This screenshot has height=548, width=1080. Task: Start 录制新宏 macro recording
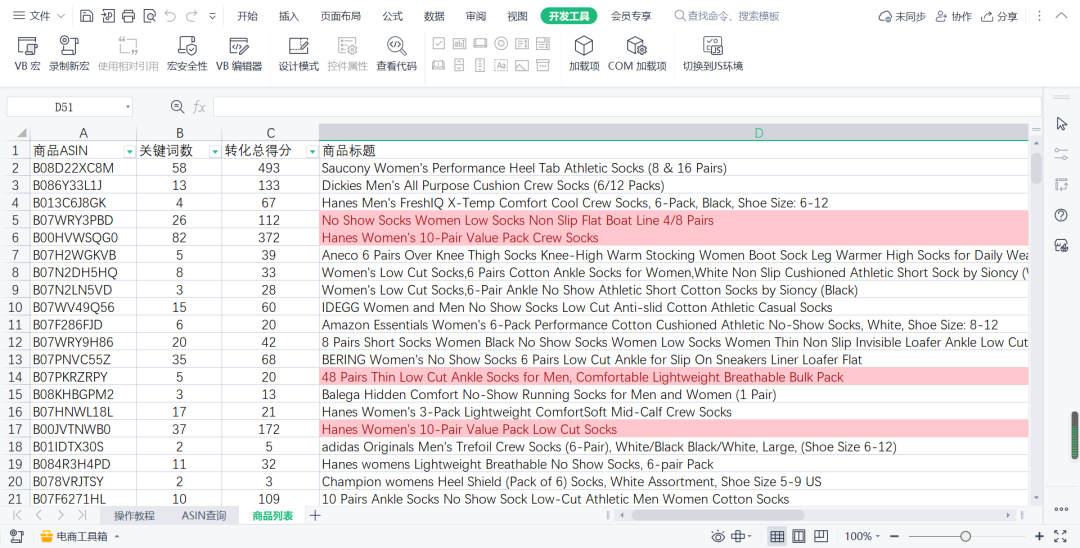[69, 54]
